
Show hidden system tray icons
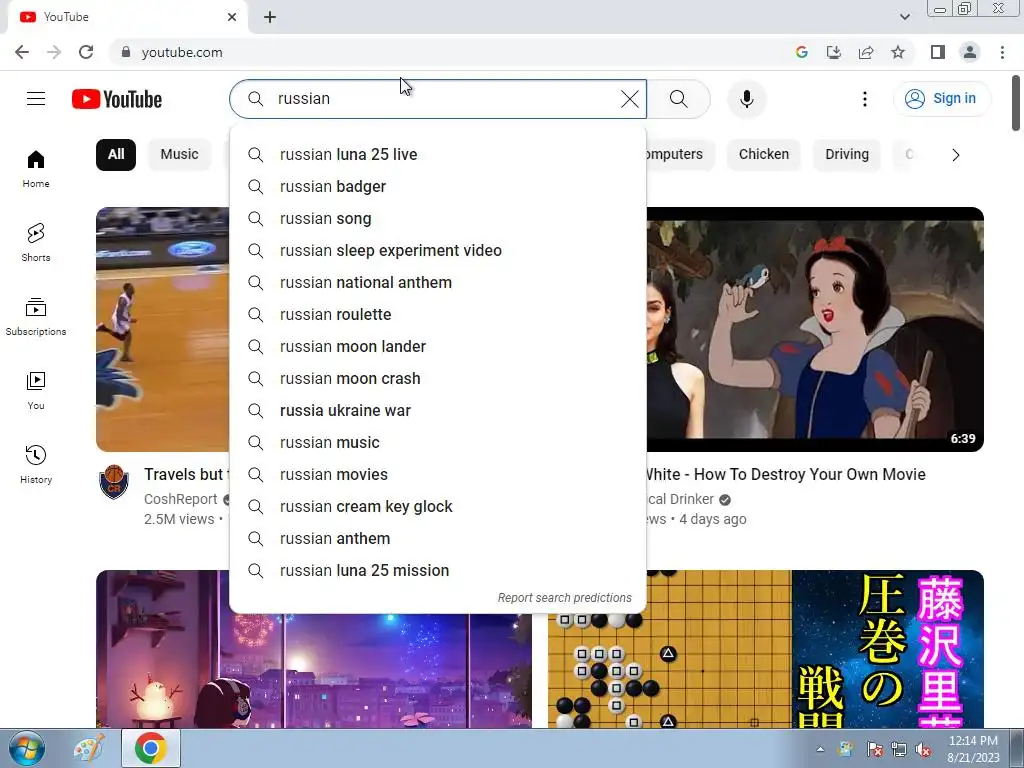pyautogui.click(x=820, y=749)
